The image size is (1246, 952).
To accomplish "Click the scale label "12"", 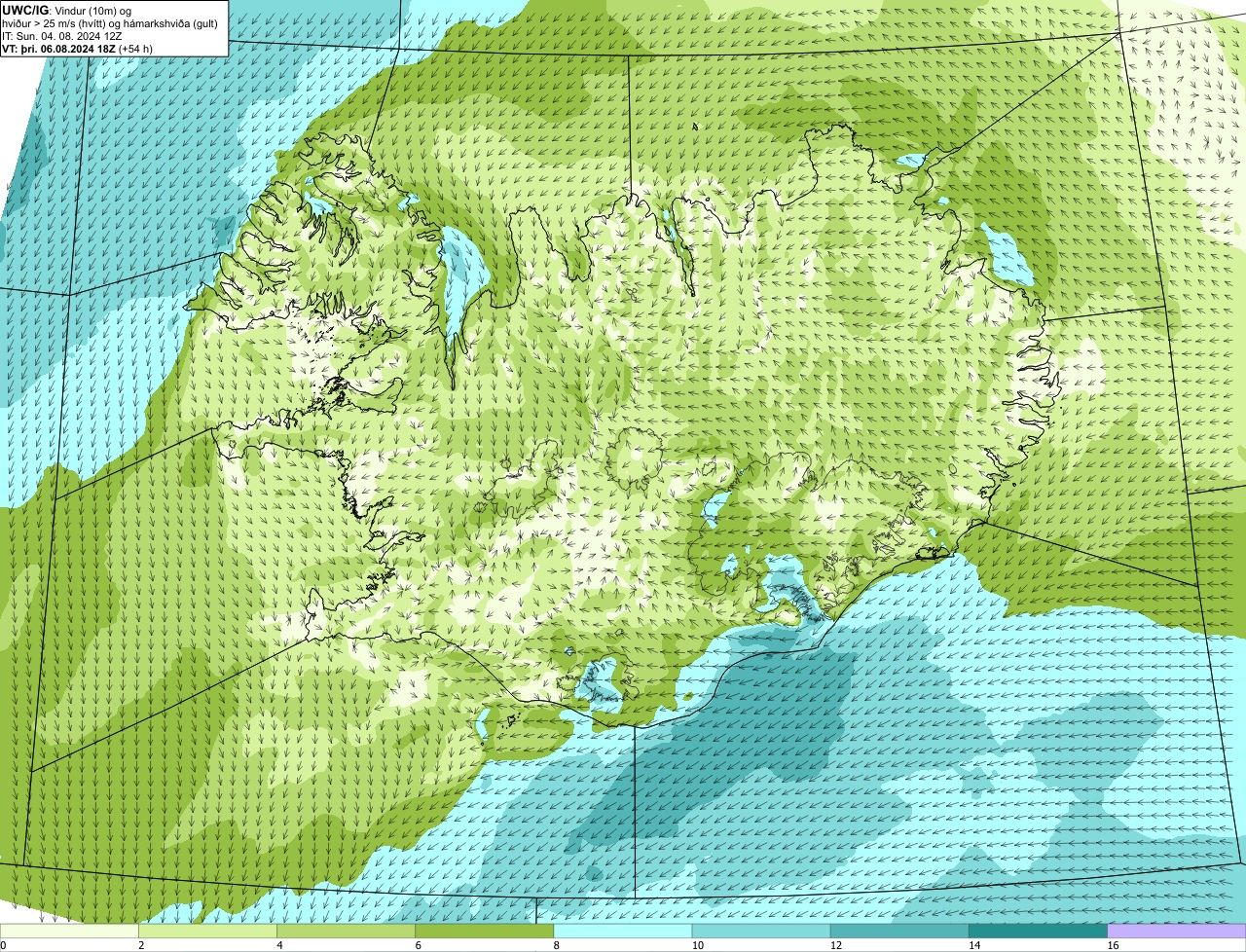I will 836,945.
